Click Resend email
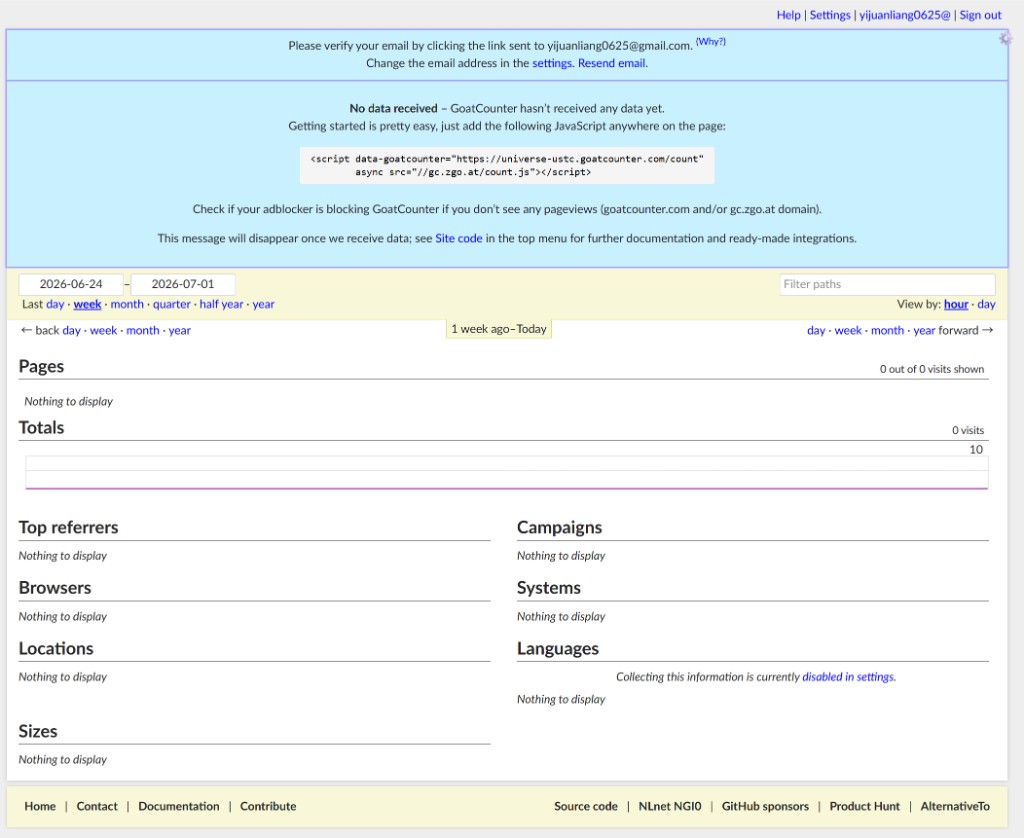1024x838 pixels. click(612, 63)
